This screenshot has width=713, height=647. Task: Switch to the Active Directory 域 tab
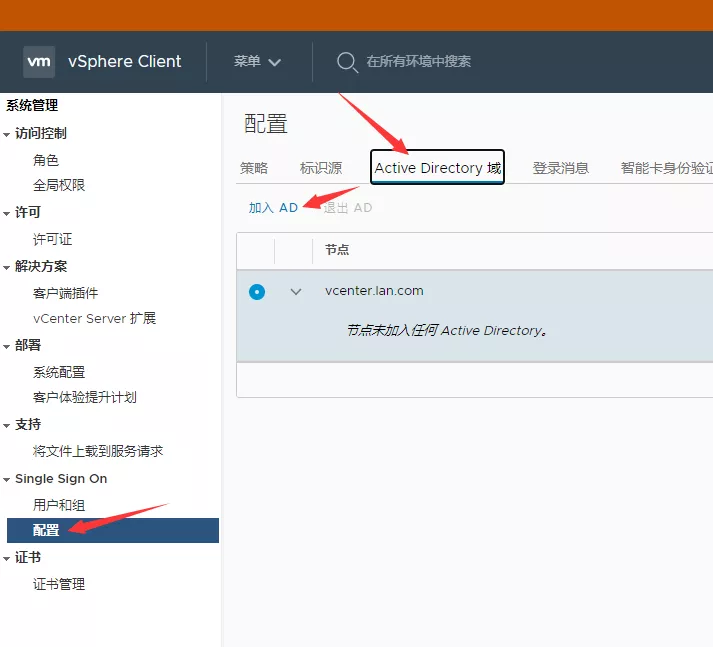(437, 168)
